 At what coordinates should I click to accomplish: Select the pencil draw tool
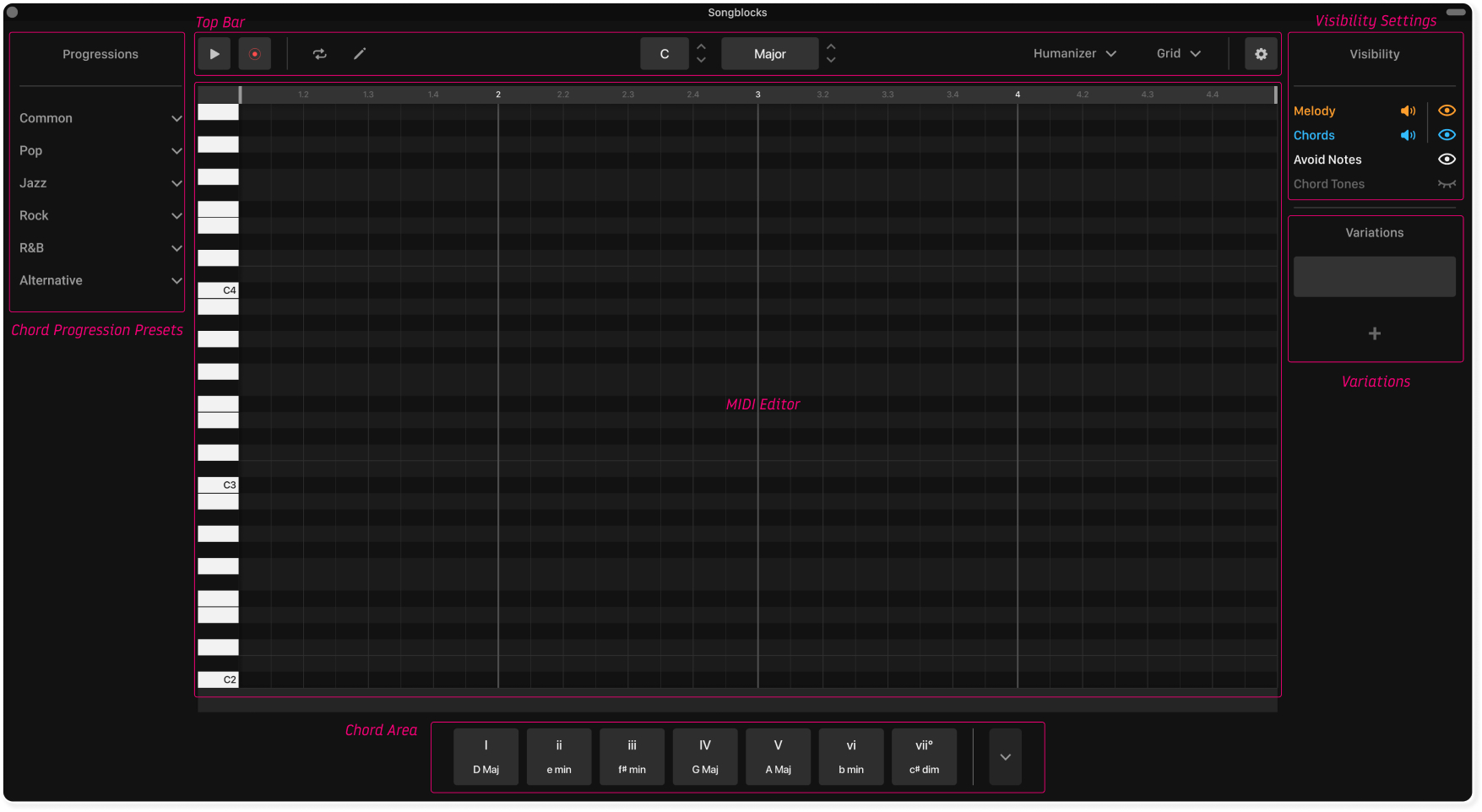(360, 54)
